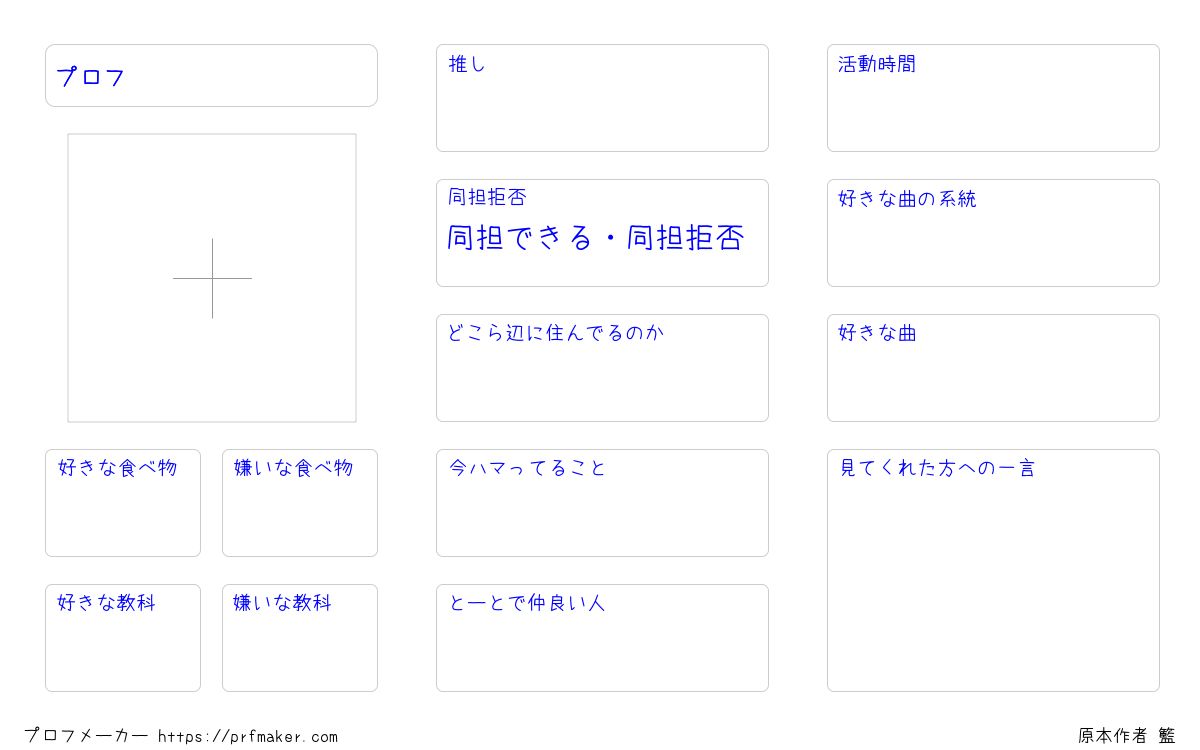Select the 好きな曲の系統 box
The height and width of the screenshot is (750, 1200).
pos(993,233)
